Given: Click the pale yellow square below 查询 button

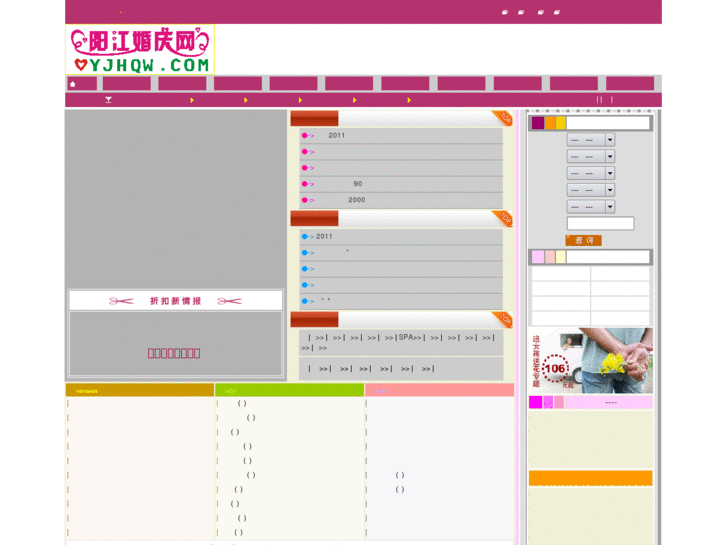Looking at the screenshot, I should click(x=561, y=257).
